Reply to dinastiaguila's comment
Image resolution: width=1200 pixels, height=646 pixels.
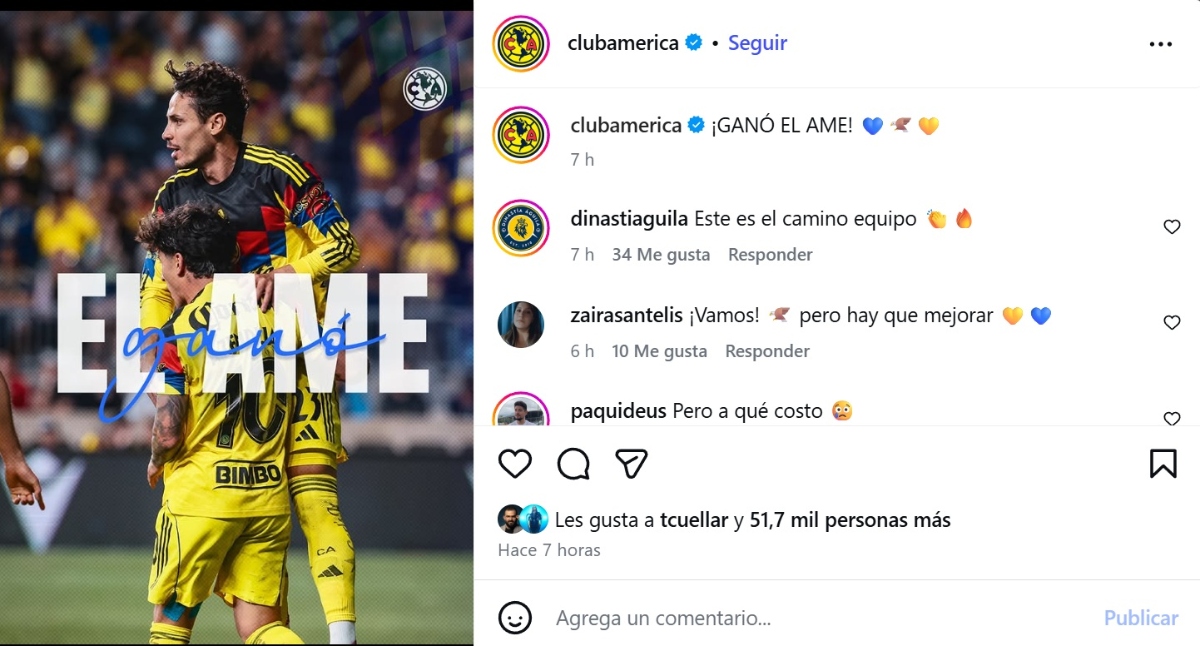[x=770, y=255]
